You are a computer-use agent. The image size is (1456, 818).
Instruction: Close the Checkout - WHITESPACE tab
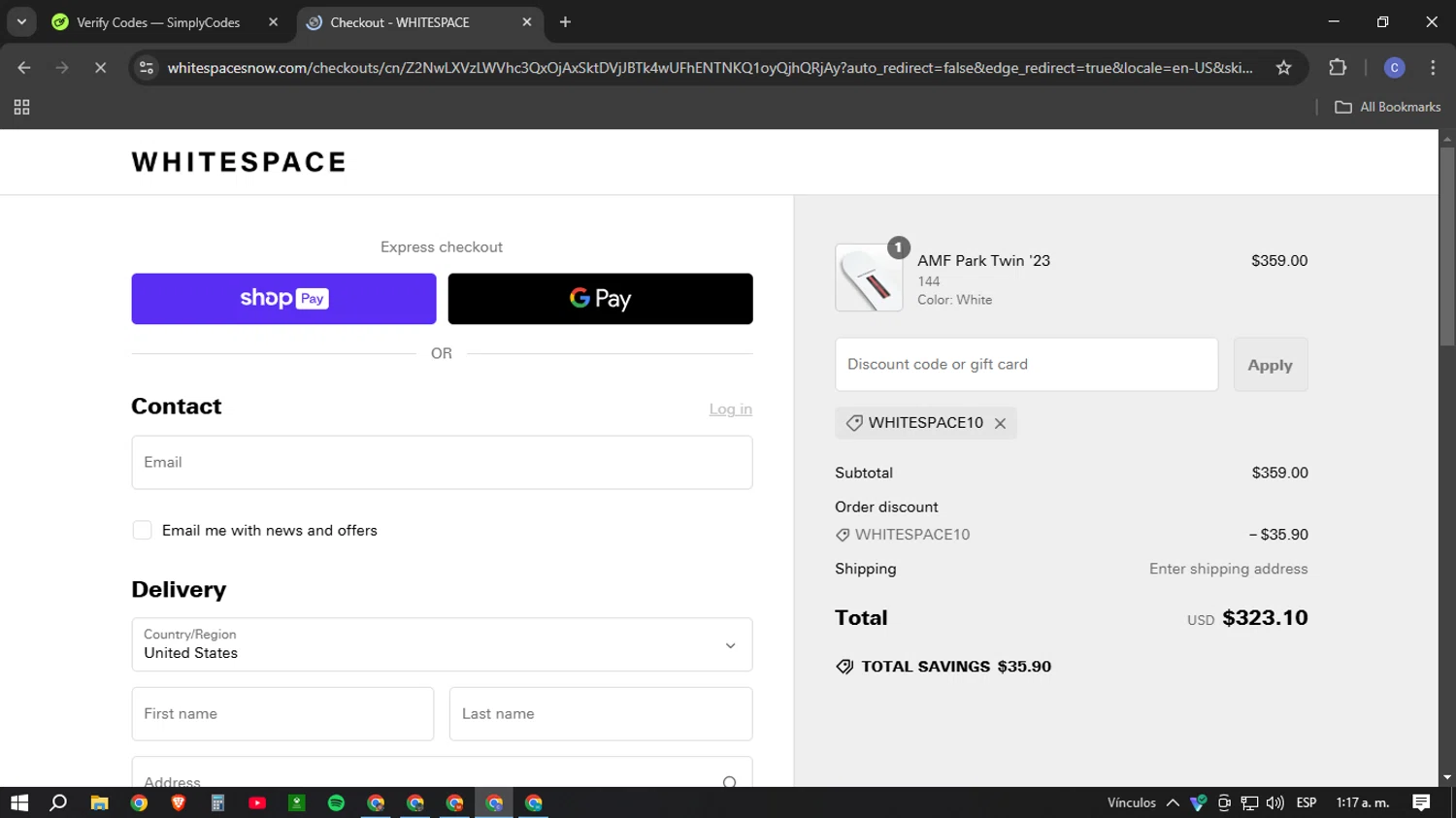[x=527, y=22]
